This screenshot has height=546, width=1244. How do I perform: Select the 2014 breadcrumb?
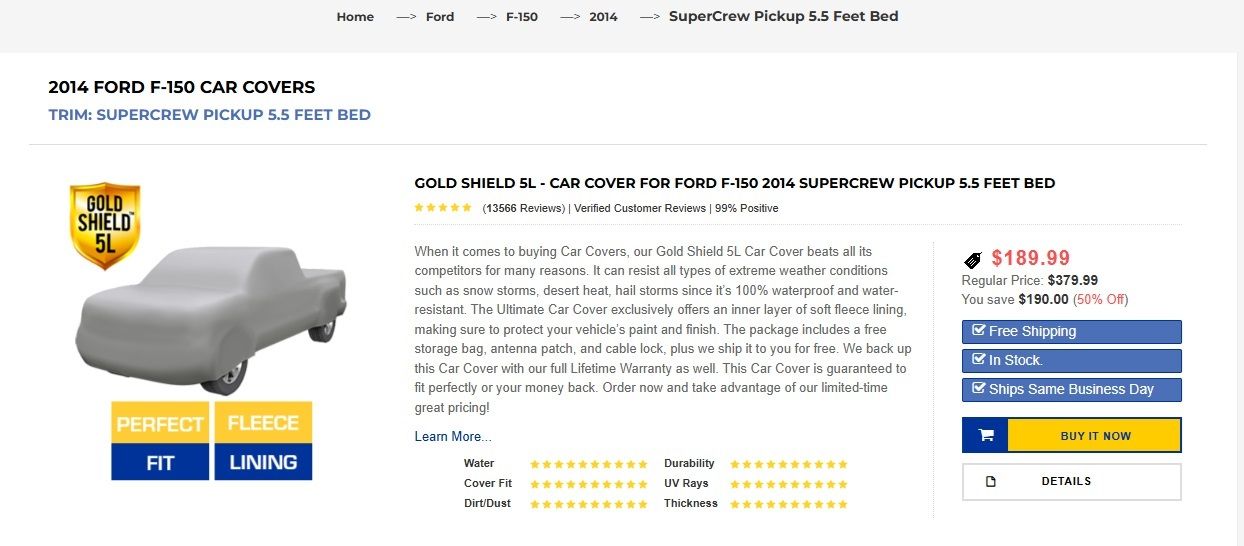pos(603,17)
